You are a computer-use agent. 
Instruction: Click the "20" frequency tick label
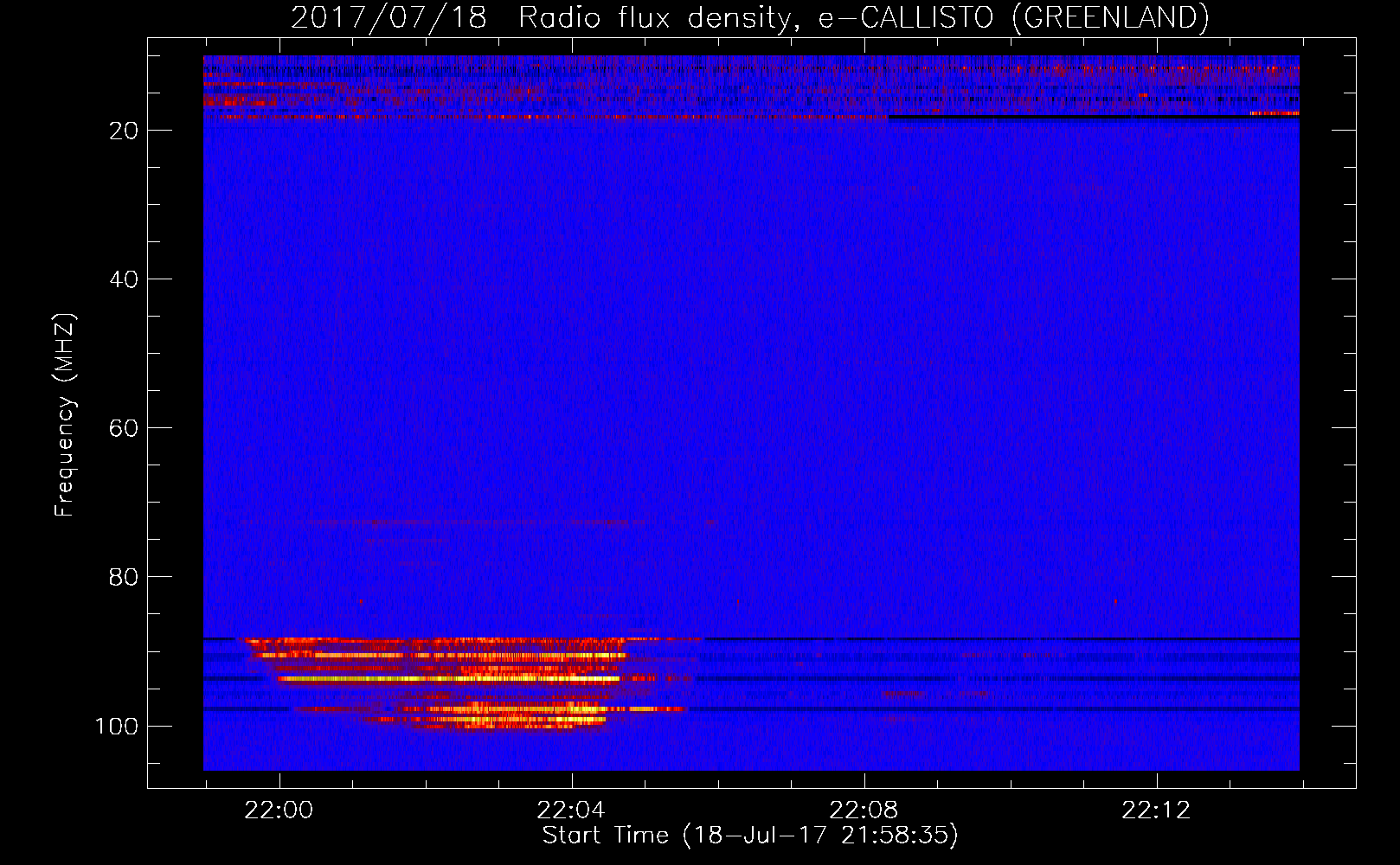coord(124,131)
